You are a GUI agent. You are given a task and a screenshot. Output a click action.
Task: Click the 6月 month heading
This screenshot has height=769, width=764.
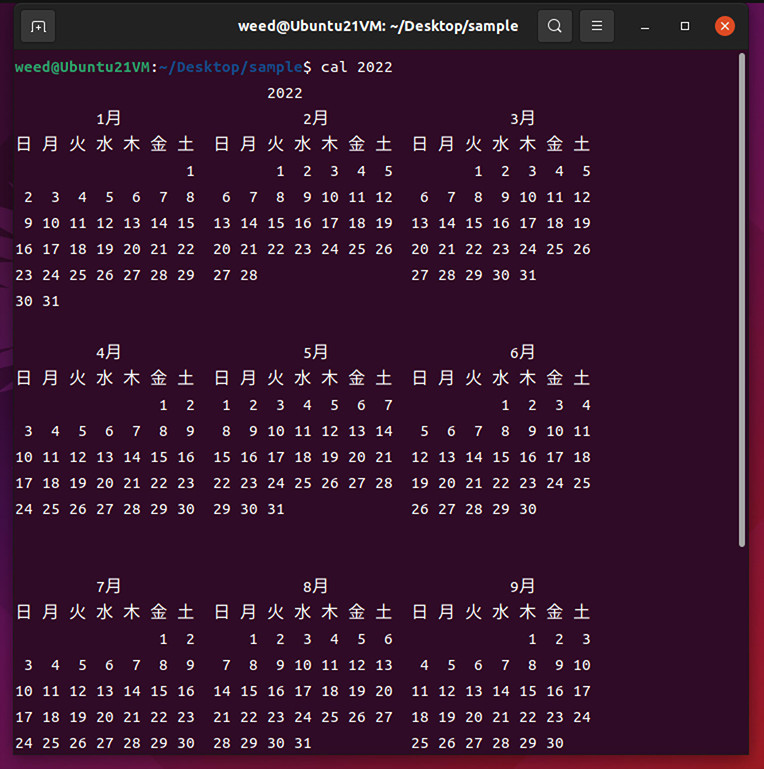(522, 352)
